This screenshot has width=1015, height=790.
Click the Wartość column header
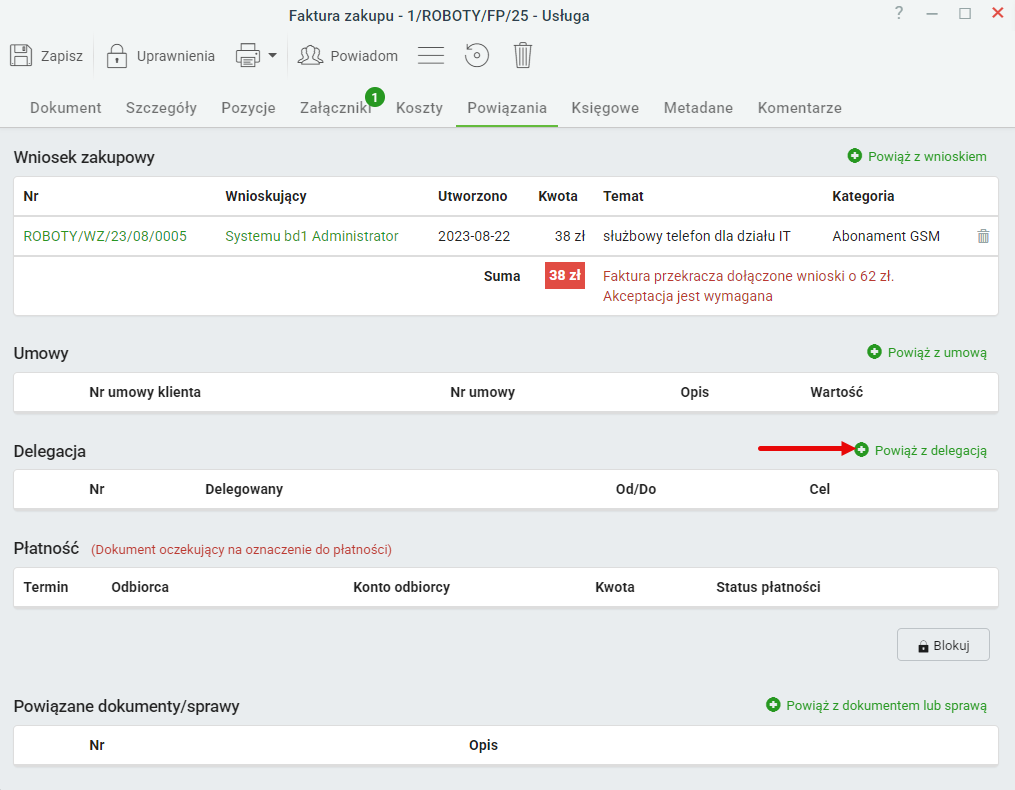836,392
